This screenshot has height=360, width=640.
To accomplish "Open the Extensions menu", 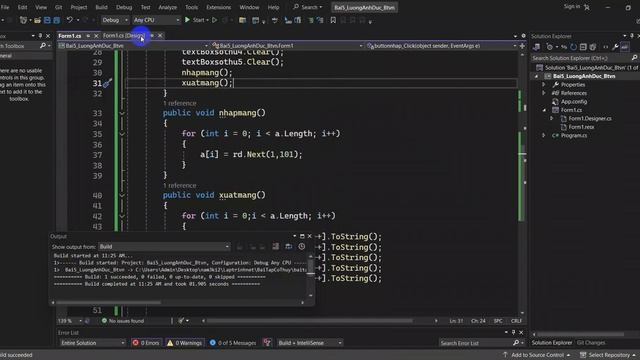I will [x=218, y=7].
